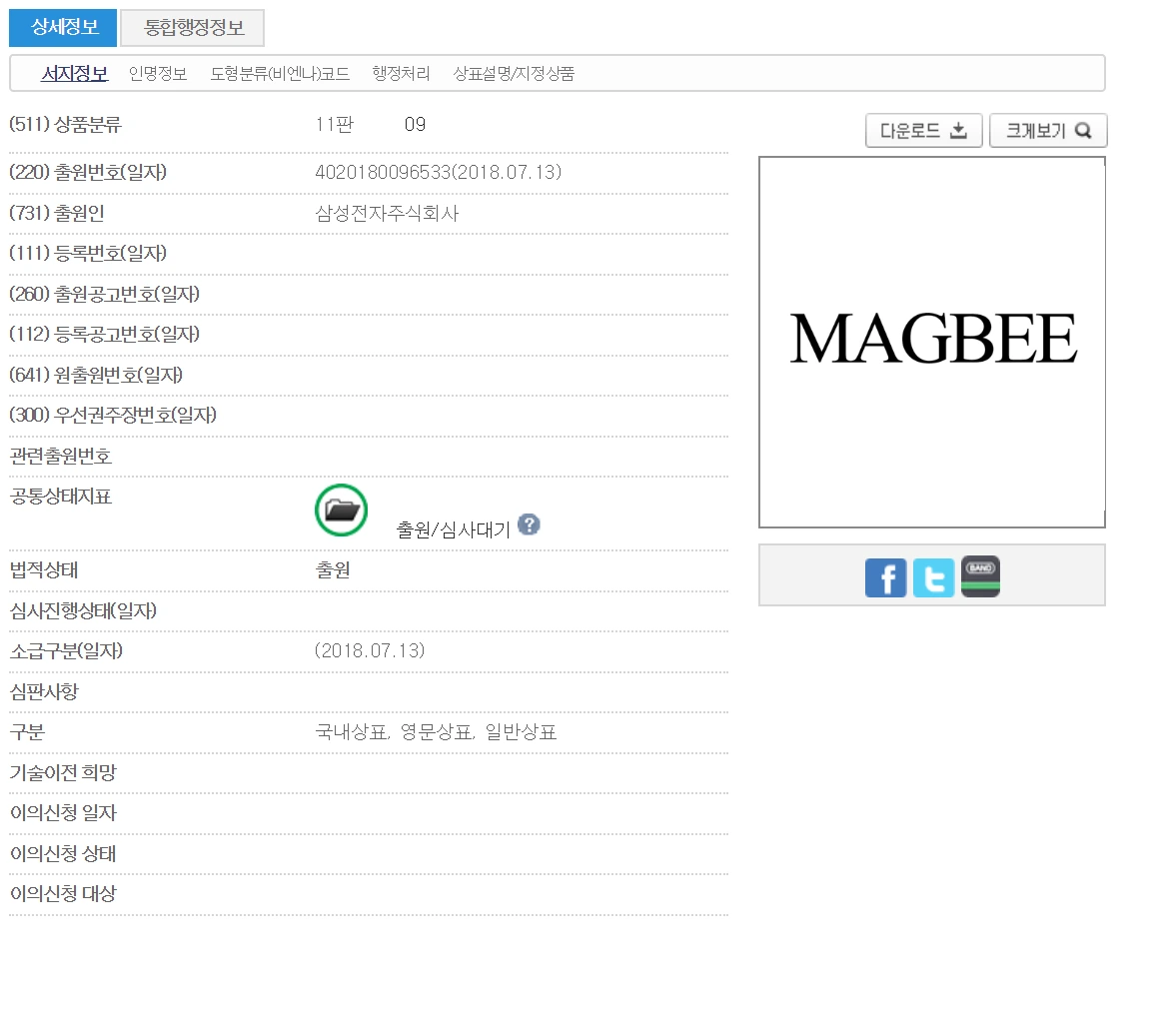Viewport: 1163px width, 1036px height.
Task: Click the 구분 label
Action: pyautogui.click(x=27, y=732)
